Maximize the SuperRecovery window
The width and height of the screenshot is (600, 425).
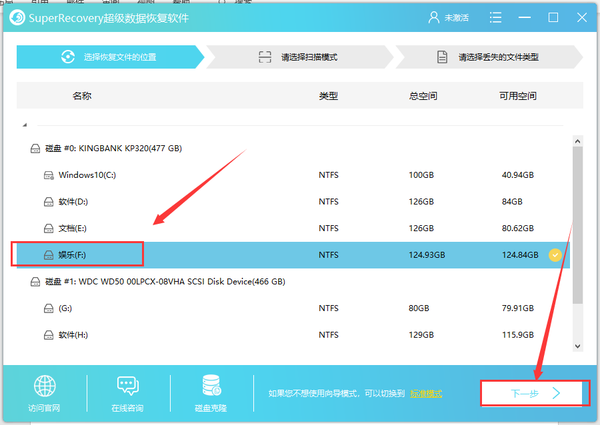(553, 18)
